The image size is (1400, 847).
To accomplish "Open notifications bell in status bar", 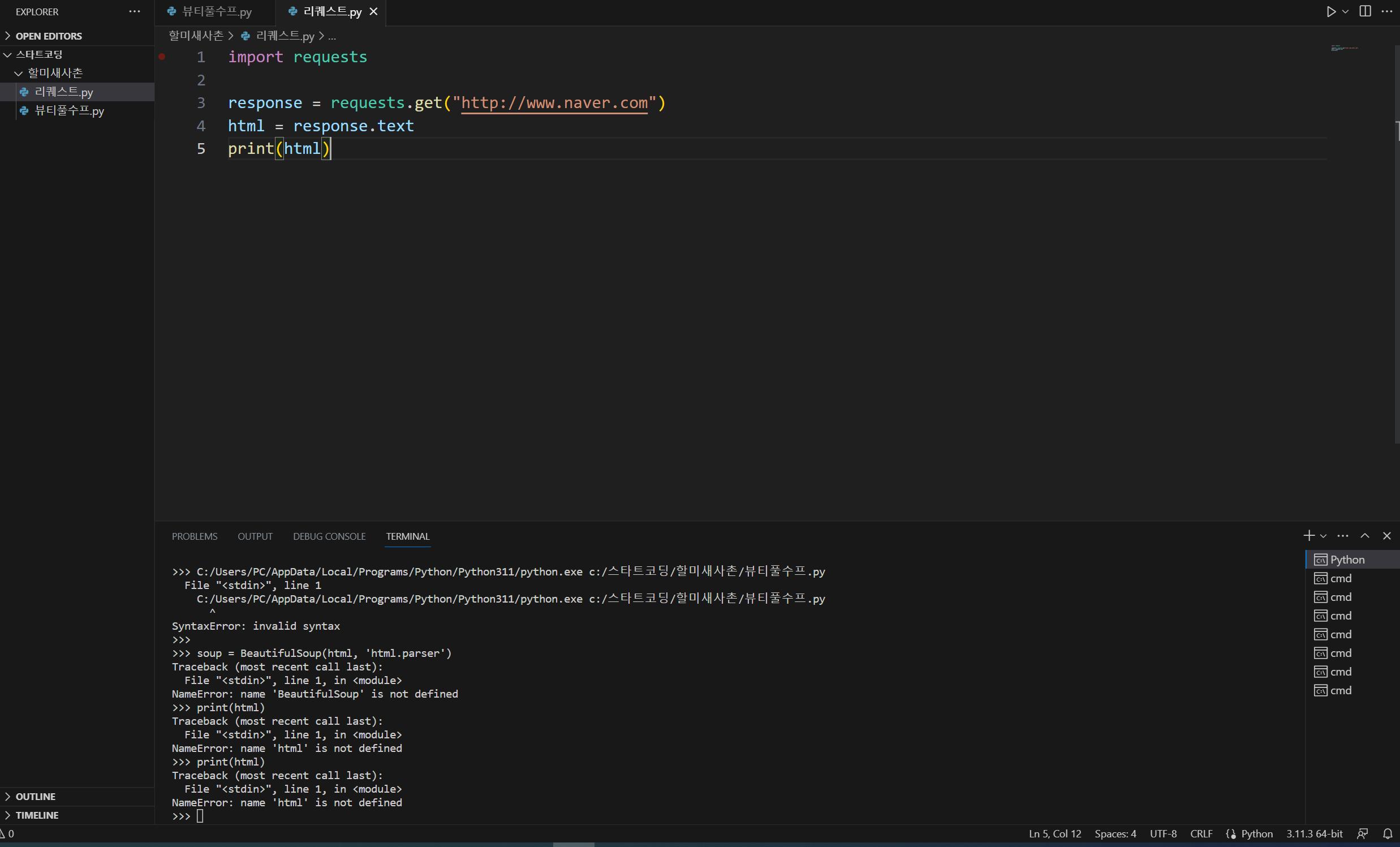I will click(1387, 833).
